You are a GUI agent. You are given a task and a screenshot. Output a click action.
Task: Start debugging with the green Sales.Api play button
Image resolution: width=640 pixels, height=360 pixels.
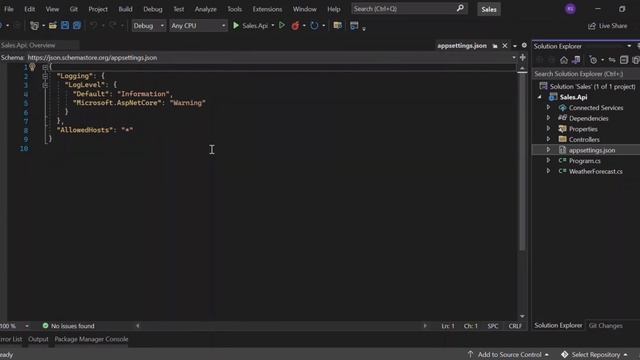point(236,25)
